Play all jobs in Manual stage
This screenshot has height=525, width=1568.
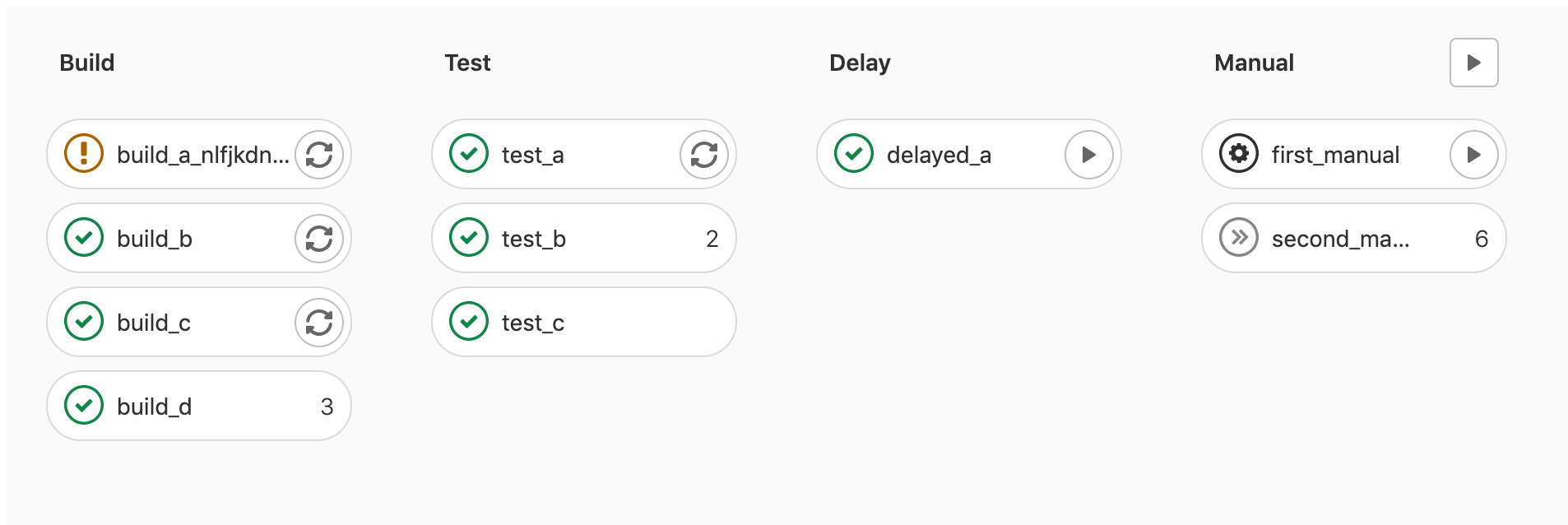coord(1474,63)
